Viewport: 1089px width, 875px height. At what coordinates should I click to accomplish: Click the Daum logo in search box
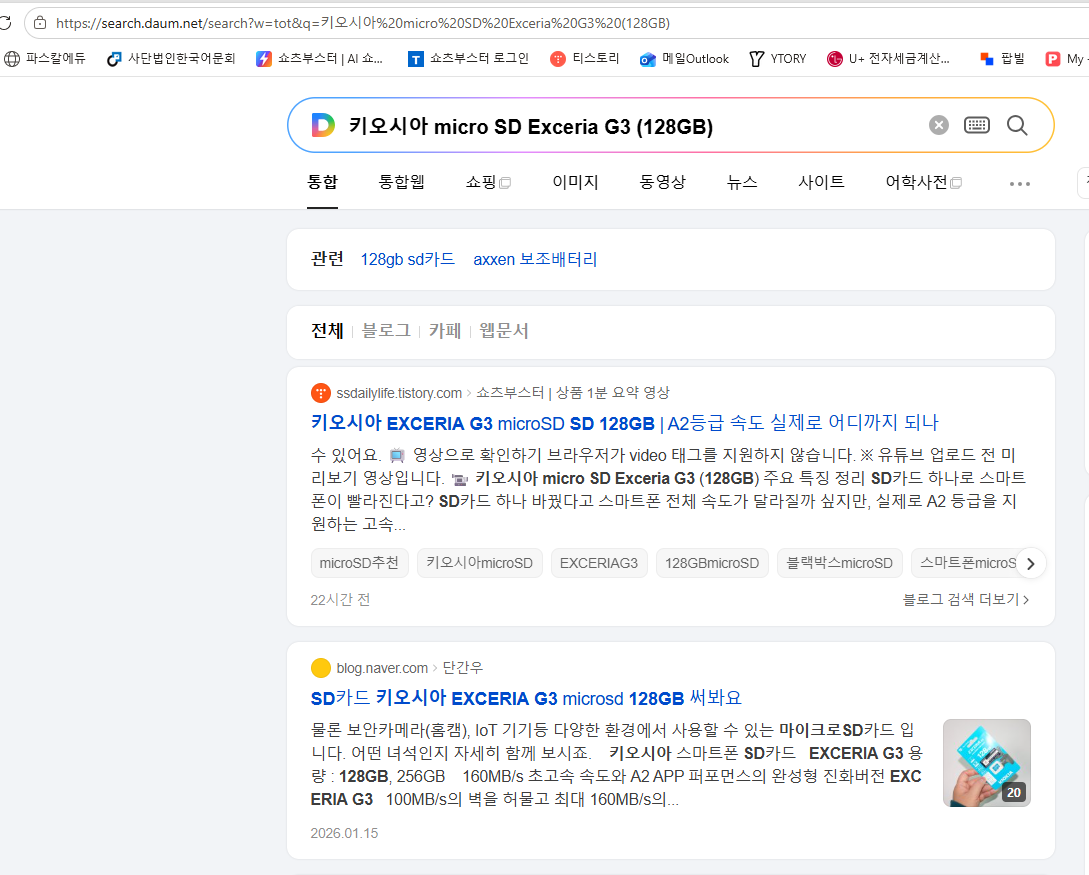tap(323, 125)
